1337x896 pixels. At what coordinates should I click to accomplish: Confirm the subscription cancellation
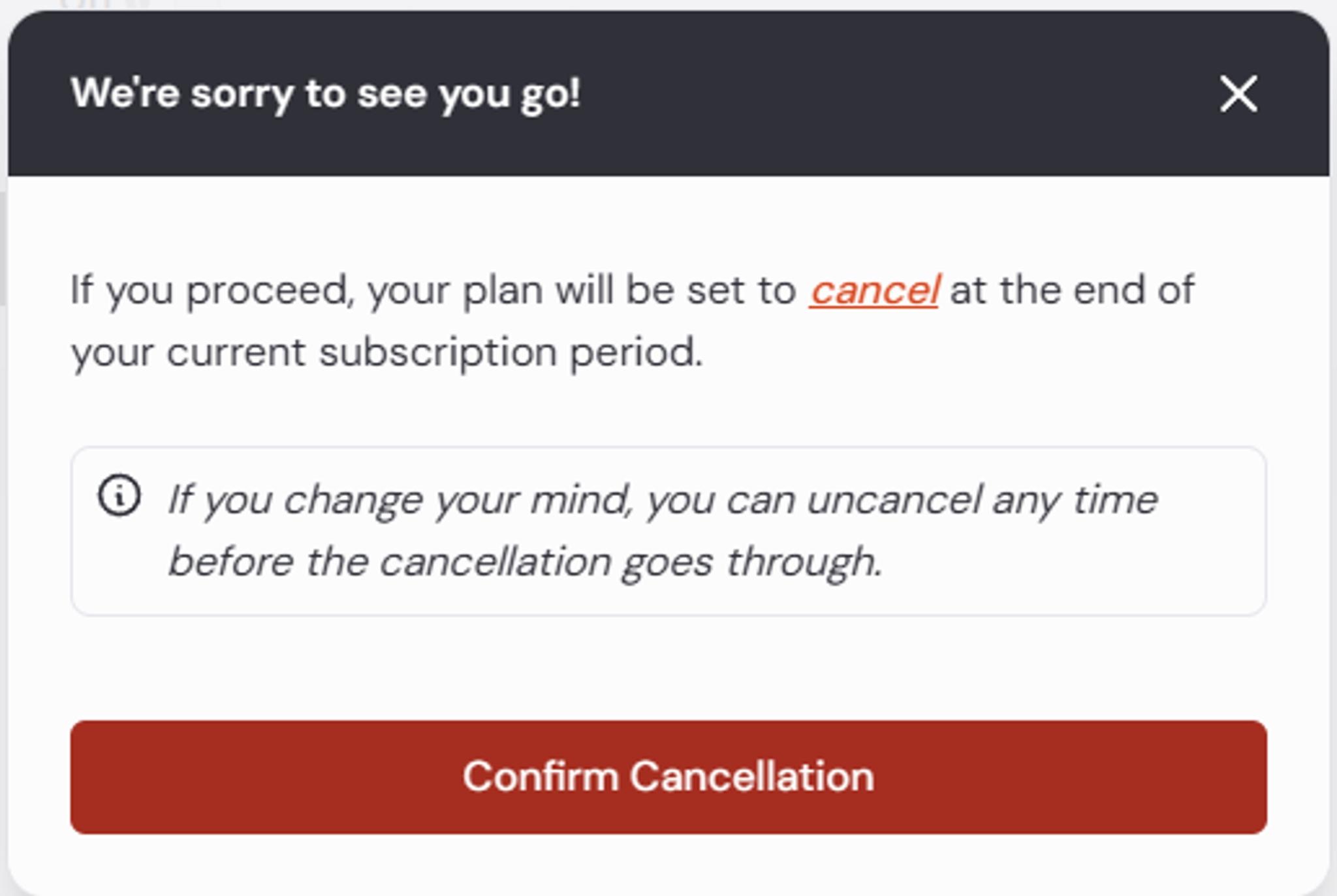[668, 777]
